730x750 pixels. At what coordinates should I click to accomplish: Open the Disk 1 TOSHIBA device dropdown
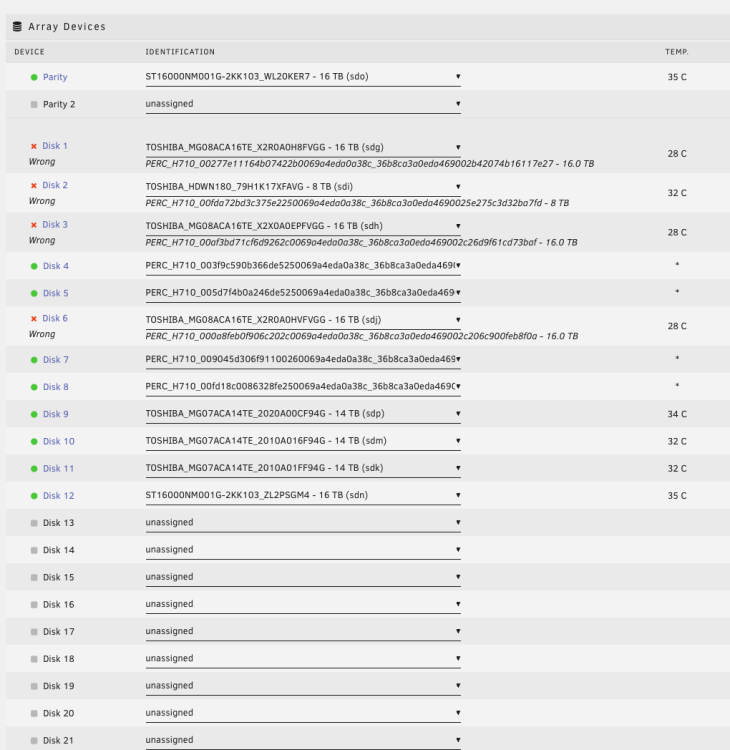tap(303, 147)
